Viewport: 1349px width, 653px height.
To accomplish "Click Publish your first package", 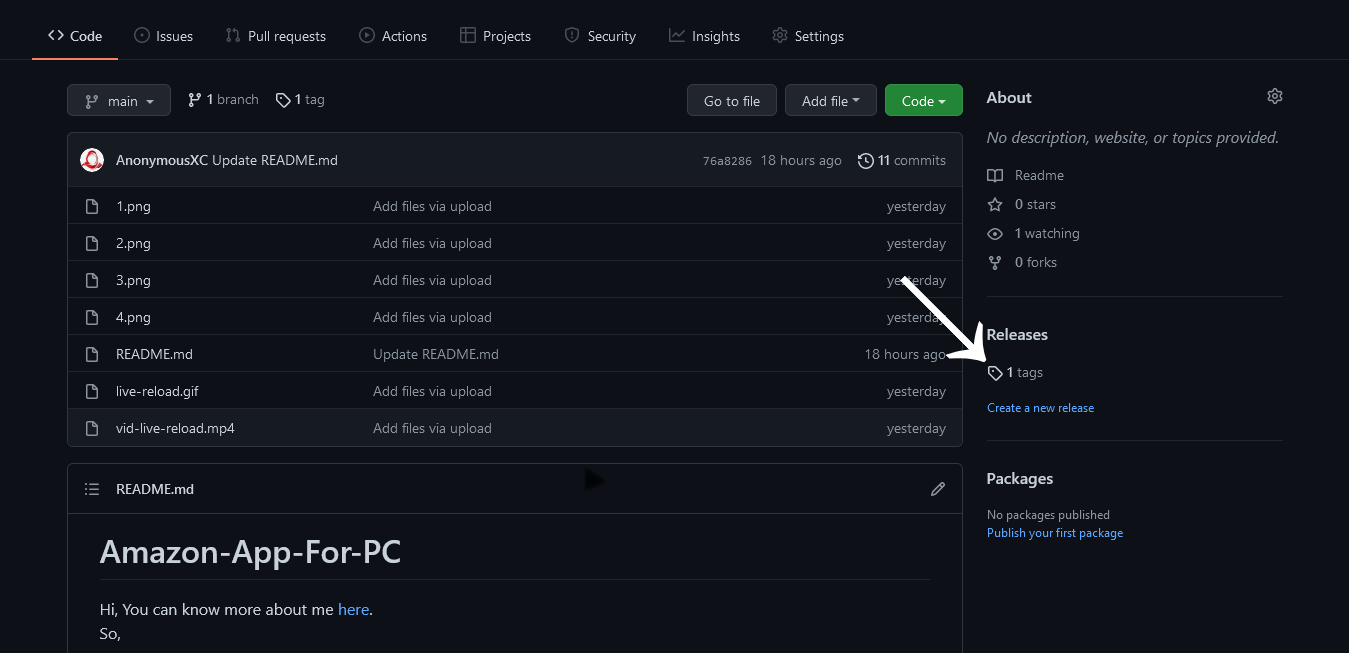I will click(x=1055, y=533).
